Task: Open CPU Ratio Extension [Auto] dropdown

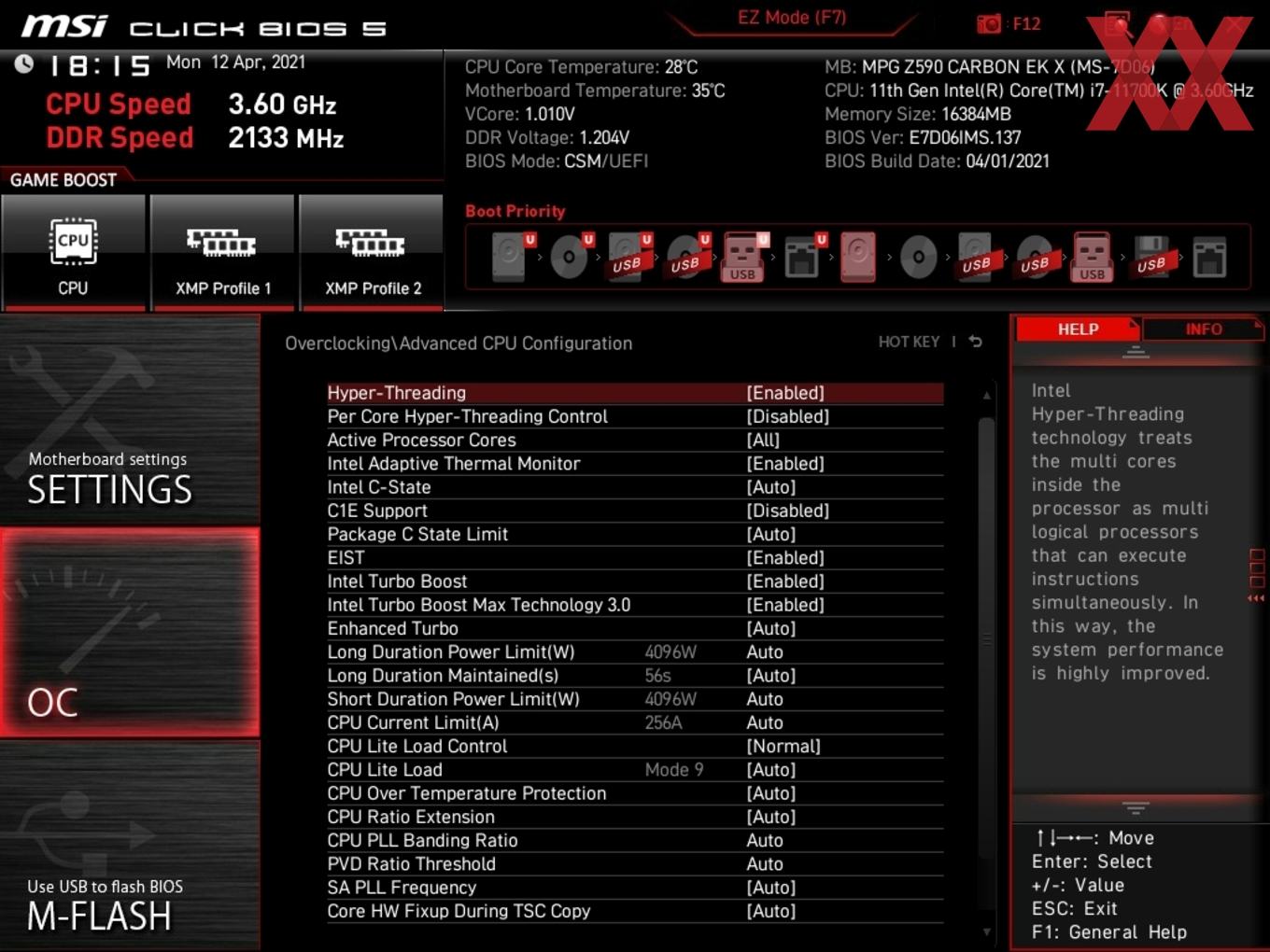Action: pyautogui.click(x=771, y=817)
